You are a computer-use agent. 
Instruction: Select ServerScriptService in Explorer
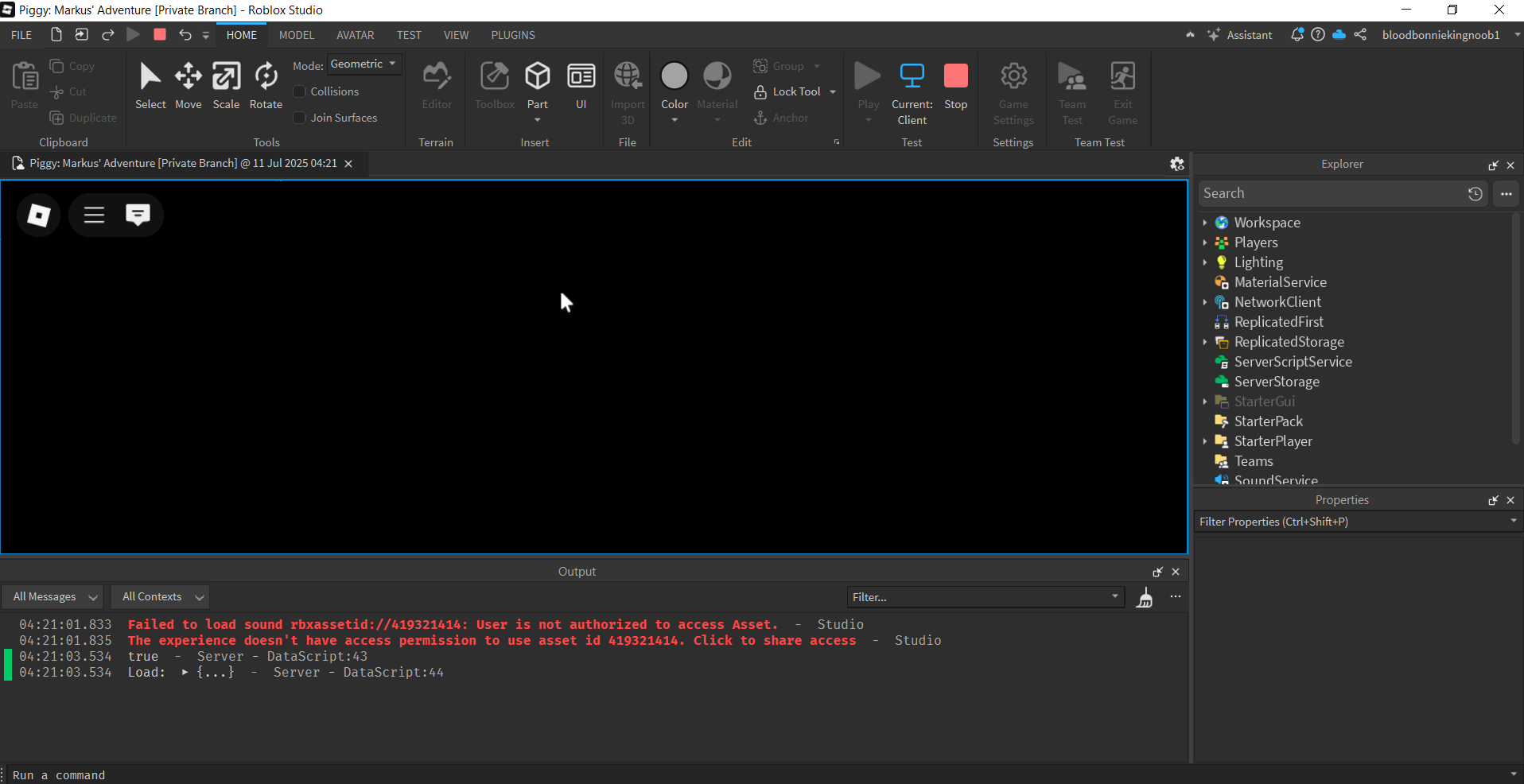click(1293, 362)
